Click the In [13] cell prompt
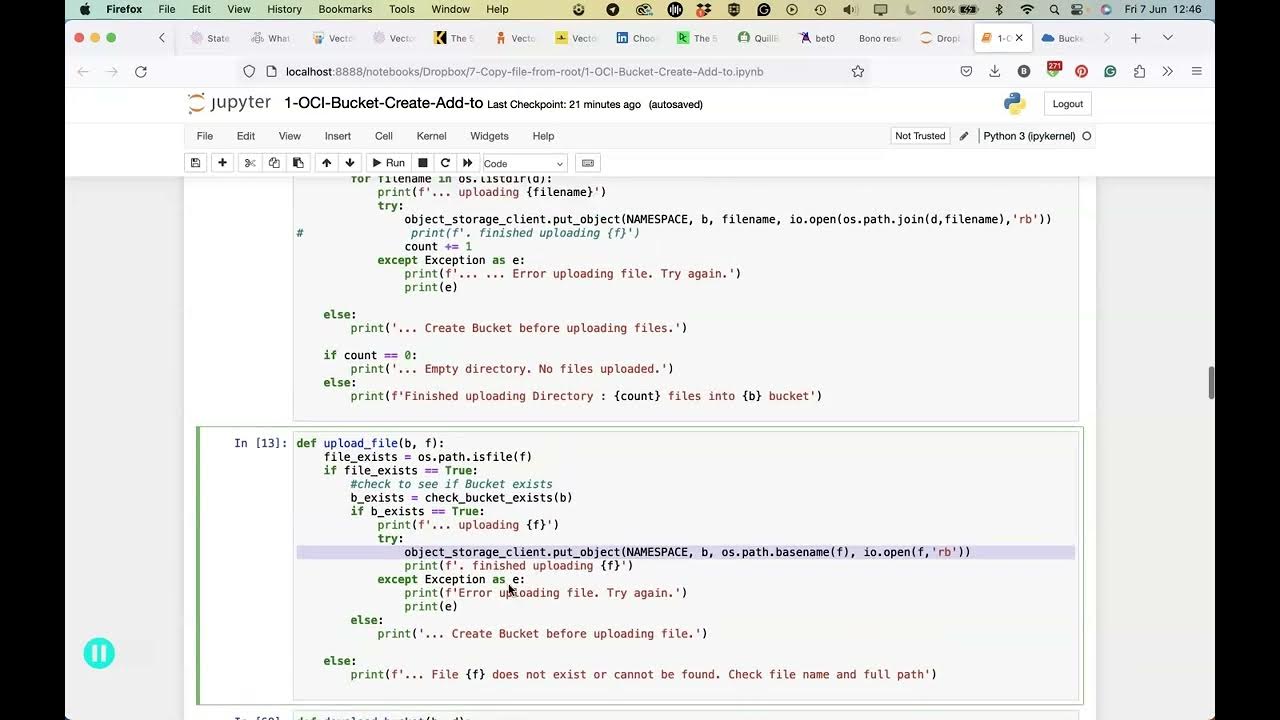1280x720 pixels. [260, 443]
